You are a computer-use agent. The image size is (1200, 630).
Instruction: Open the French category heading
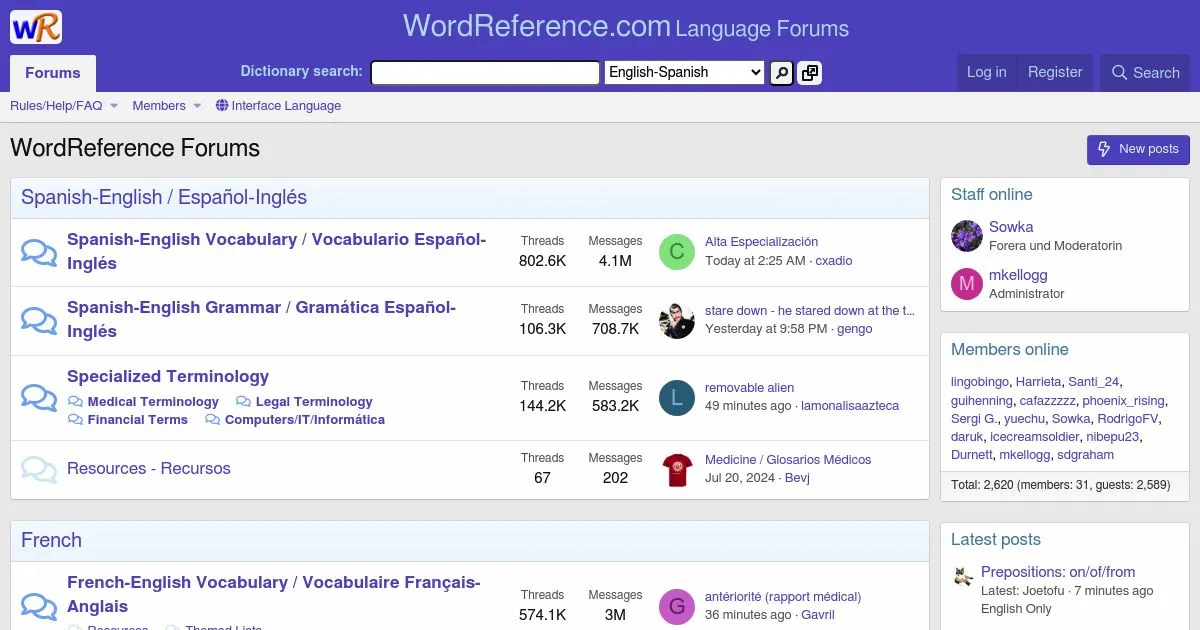[x=51, y=540]
